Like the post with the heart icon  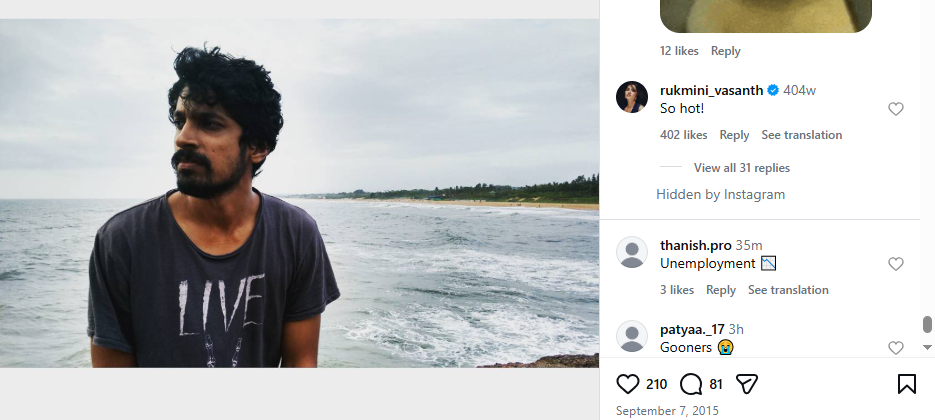628,384
